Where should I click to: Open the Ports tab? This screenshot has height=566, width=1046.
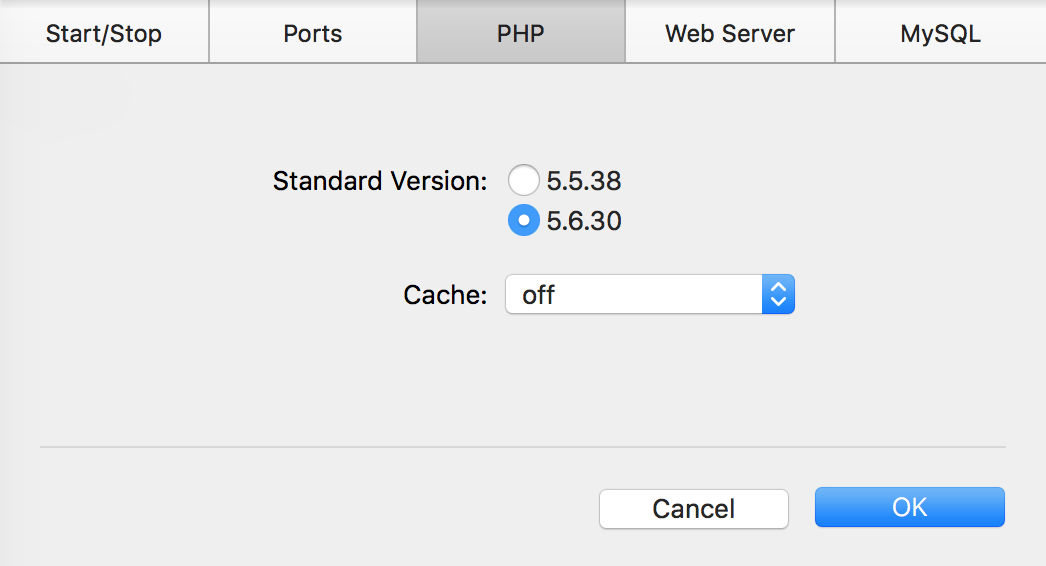312,33
